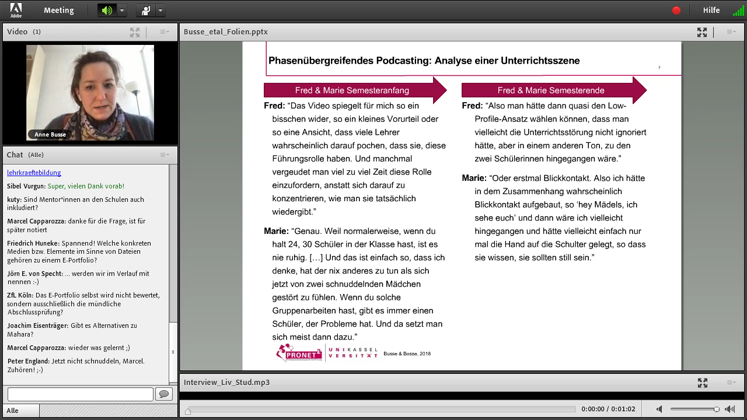Send the chat message with speech-bubble button

[165, 395]
